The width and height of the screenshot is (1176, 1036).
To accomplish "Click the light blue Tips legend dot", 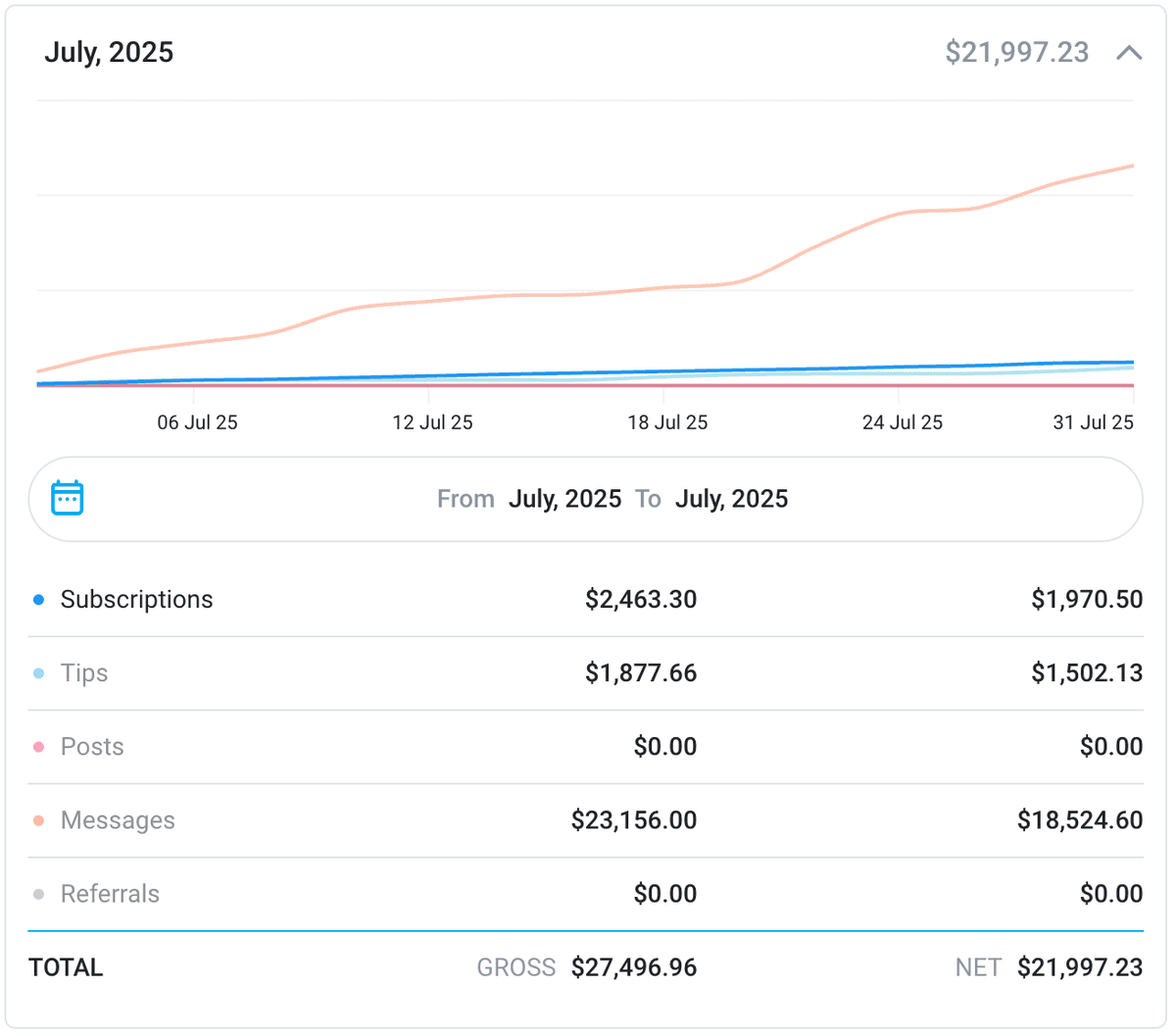I will coord(37,672).
